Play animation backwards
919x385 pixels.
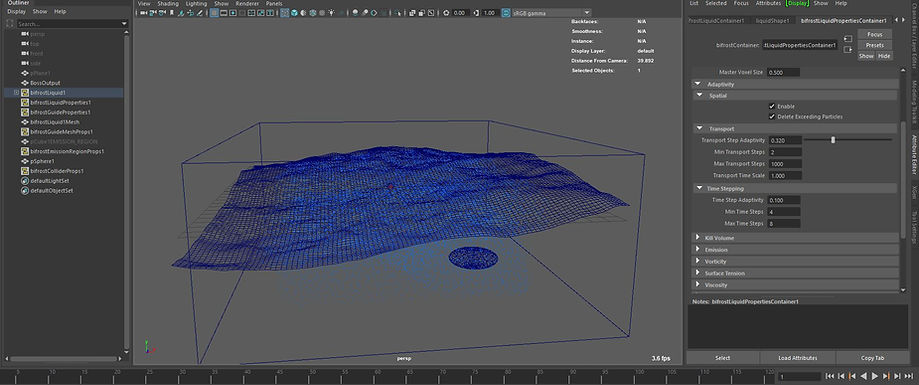pos(863,376)
